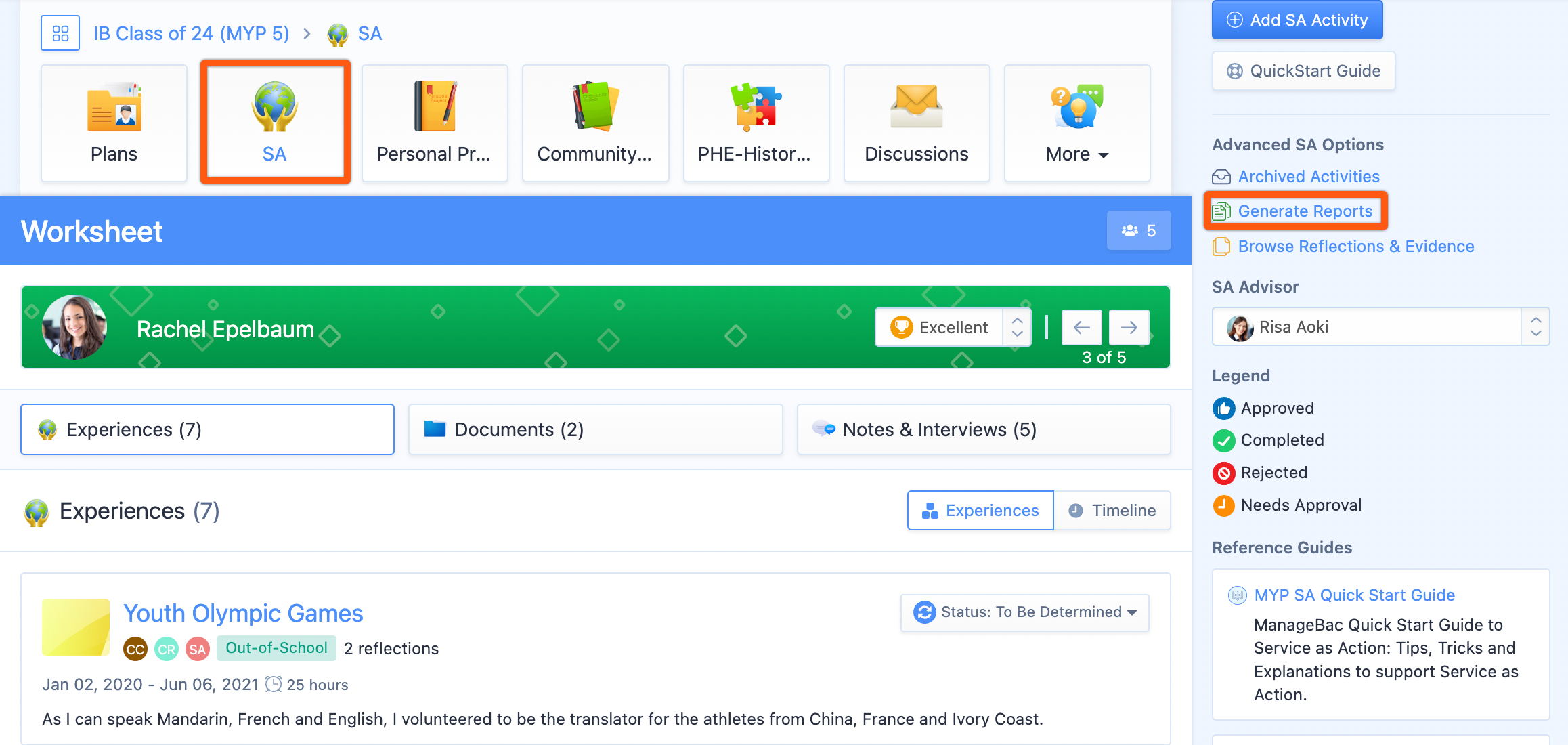Click the Worksheet heading
This screenshot has width=1568, height=745.
(x=92, y=232)
